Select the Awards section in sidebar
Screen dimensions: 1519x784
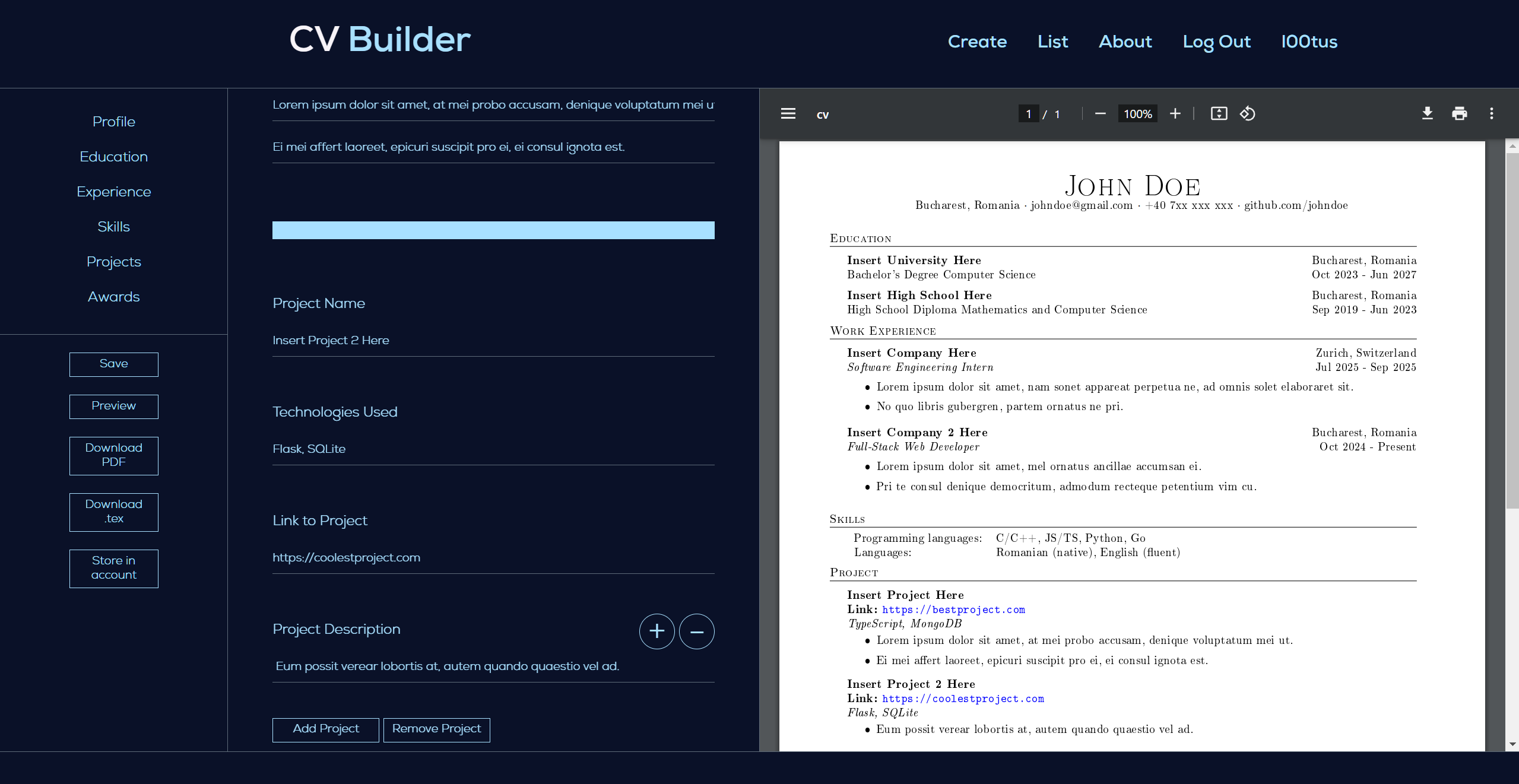[113, 297]
